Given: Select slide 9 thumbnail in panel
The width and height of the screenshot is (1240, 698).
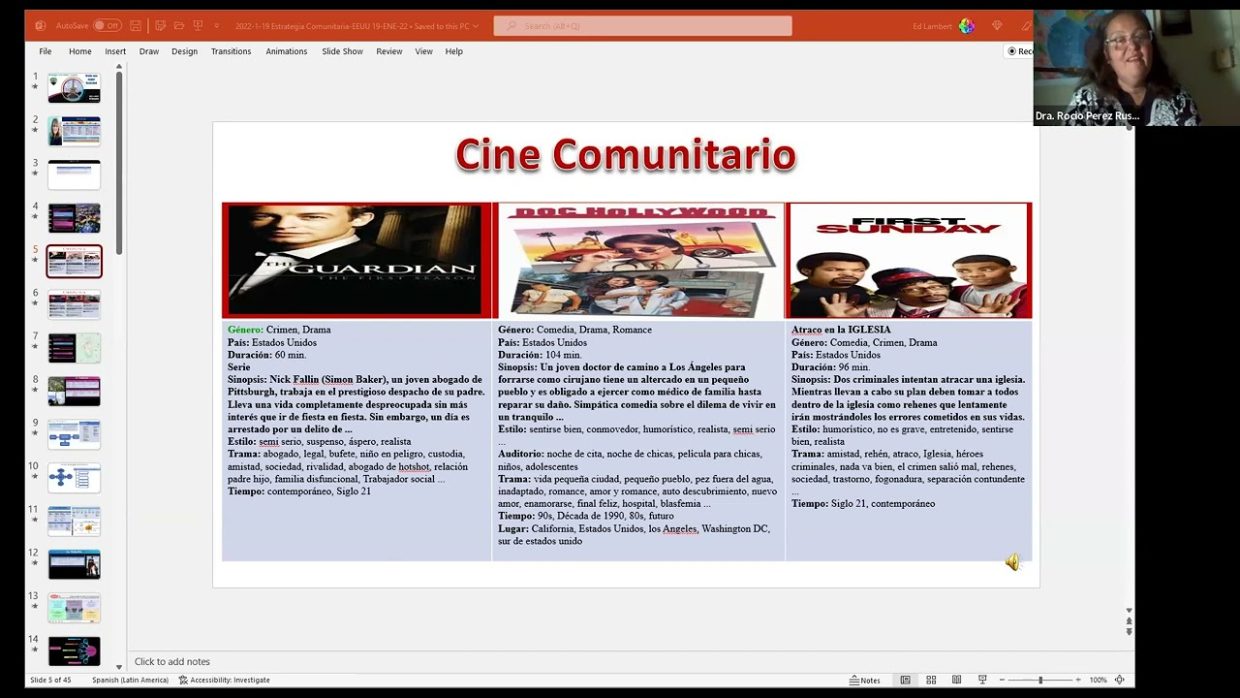Looking at the screenshot, I should coord(74,434).
